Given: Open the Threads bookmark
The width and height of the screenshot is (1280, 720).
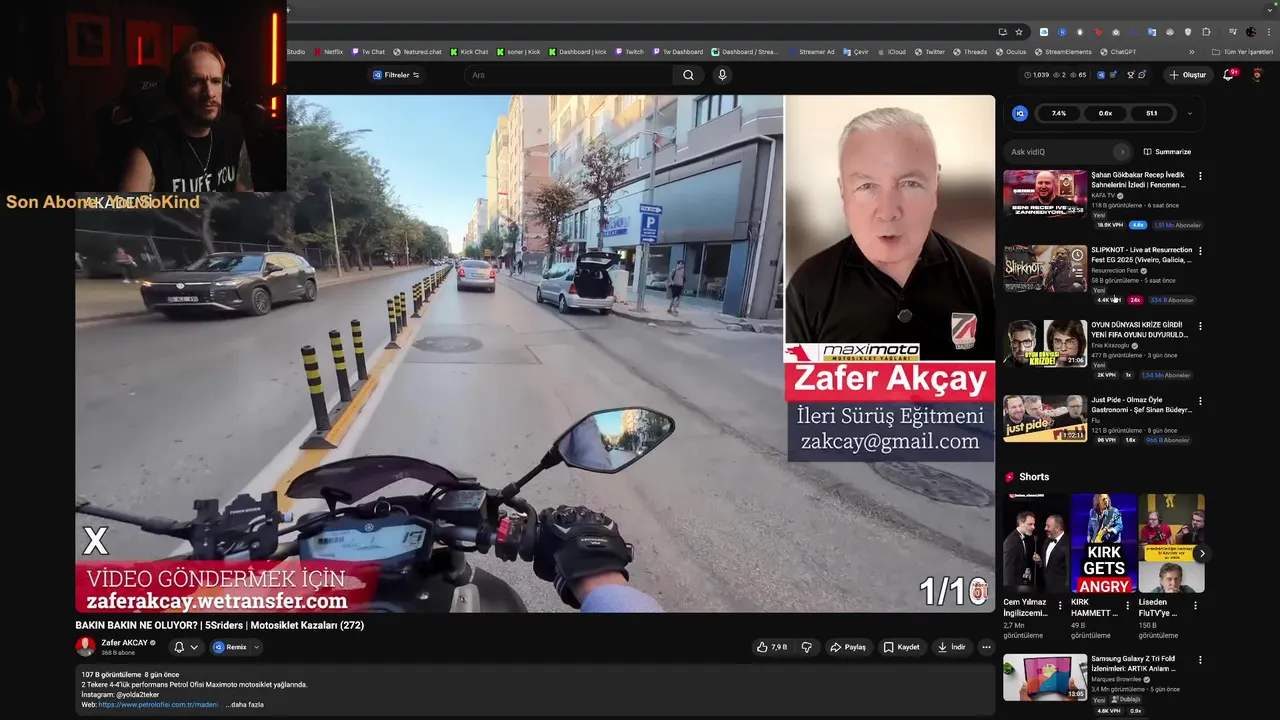Looking at the screenshot, I should 970,52.
